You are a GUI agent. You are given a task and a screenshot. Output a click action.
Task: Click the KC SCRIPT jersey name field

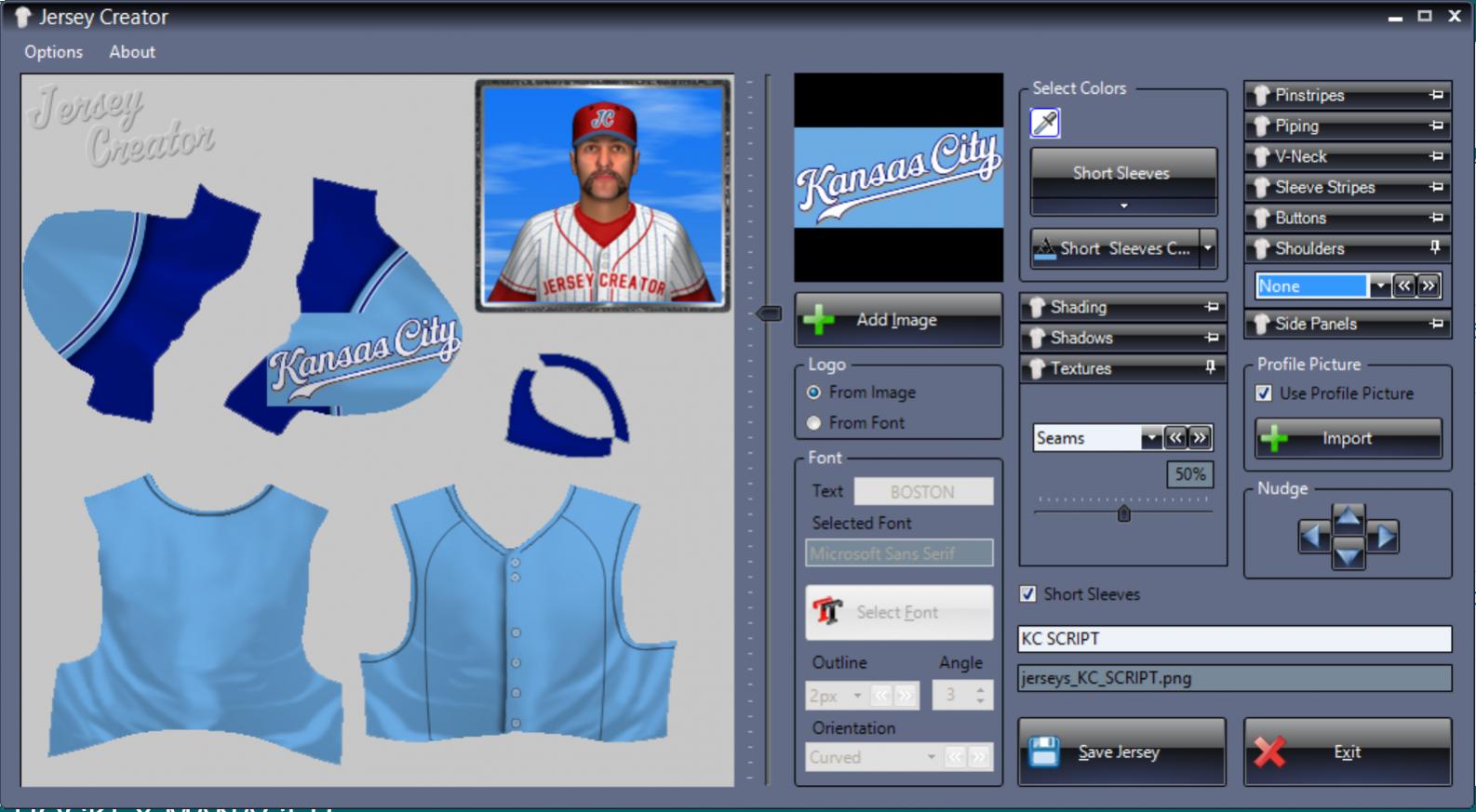[1234, 639]
